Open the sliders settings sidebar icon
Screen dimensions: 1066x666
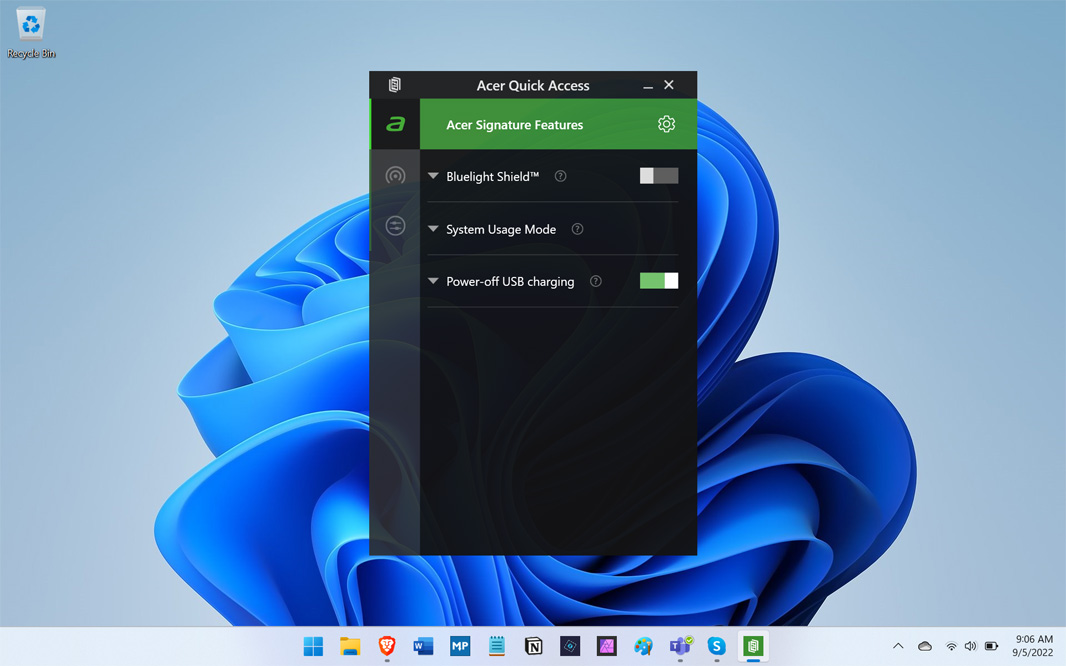[395, 226]
